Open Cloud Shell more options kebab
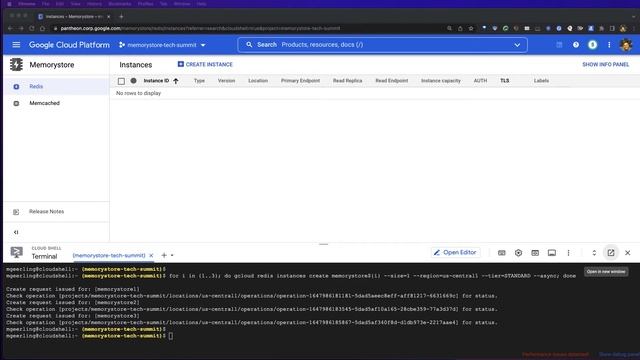 (x=568, y=253)
